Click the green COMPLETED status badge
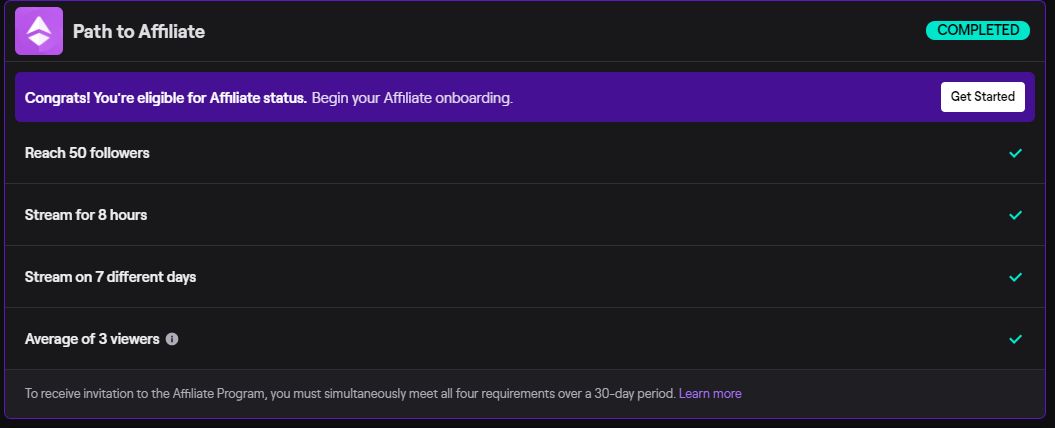1055x428 pixels. 978,30
